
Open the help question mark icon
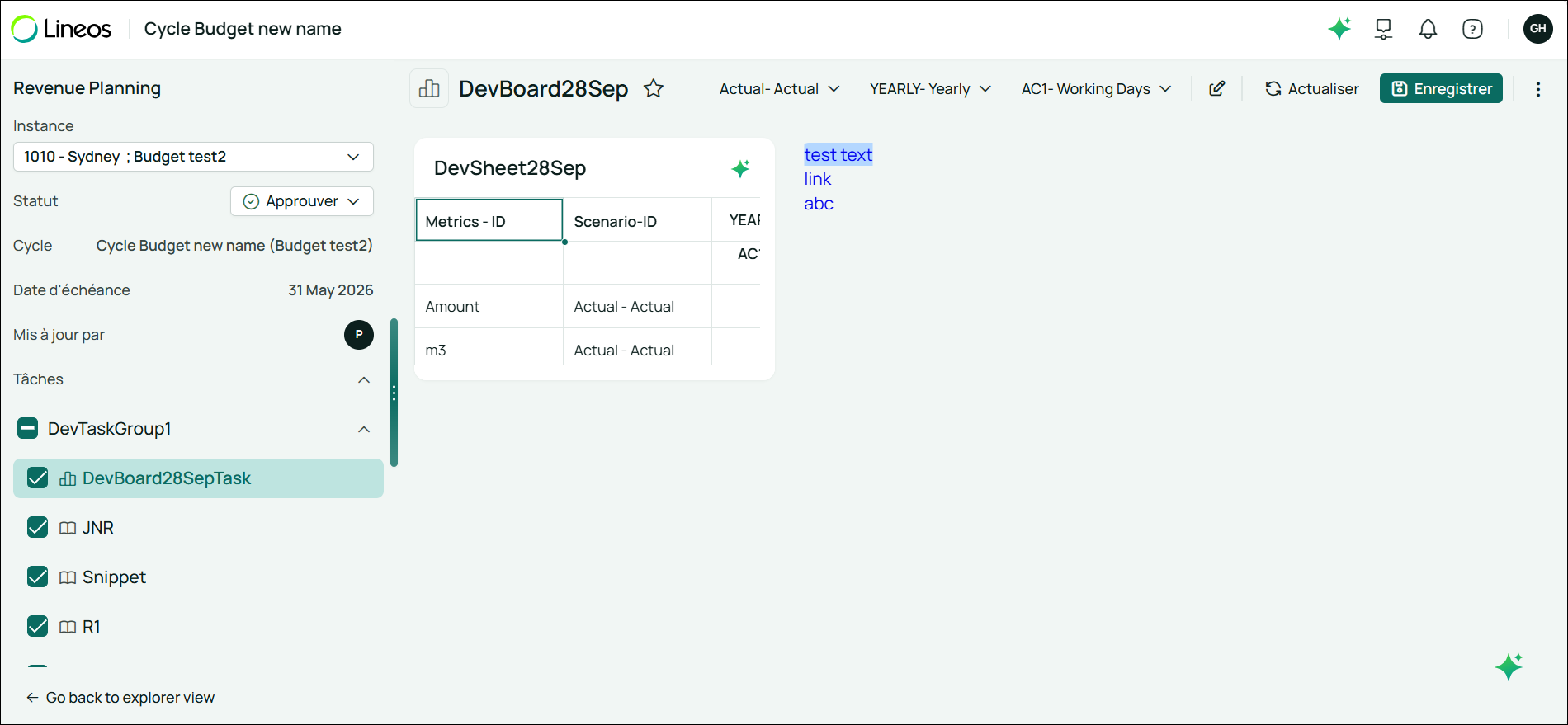1472,29
